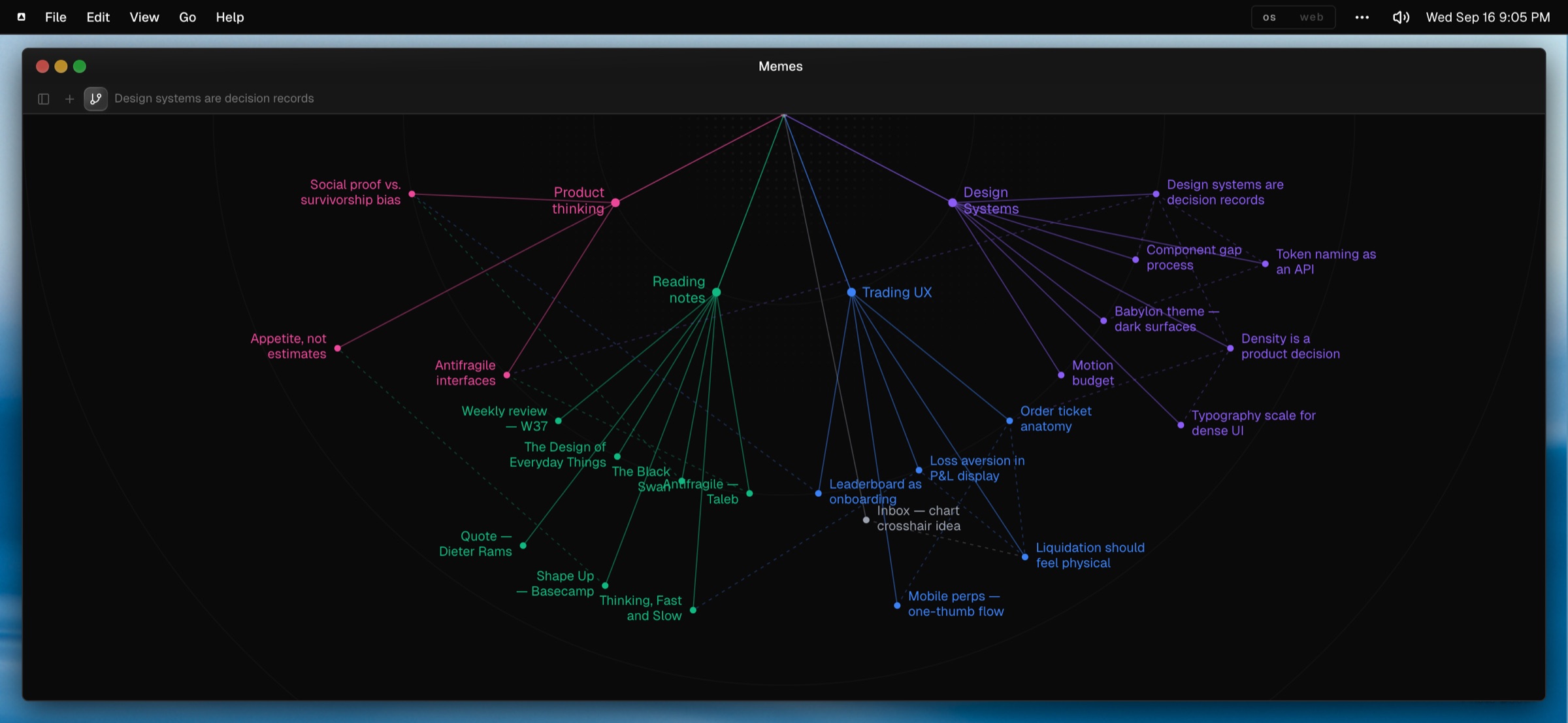Screen dimensions: 1568x723
Task: Open Thinking, Fast and Slow node
Action: (x=693, y=611)
